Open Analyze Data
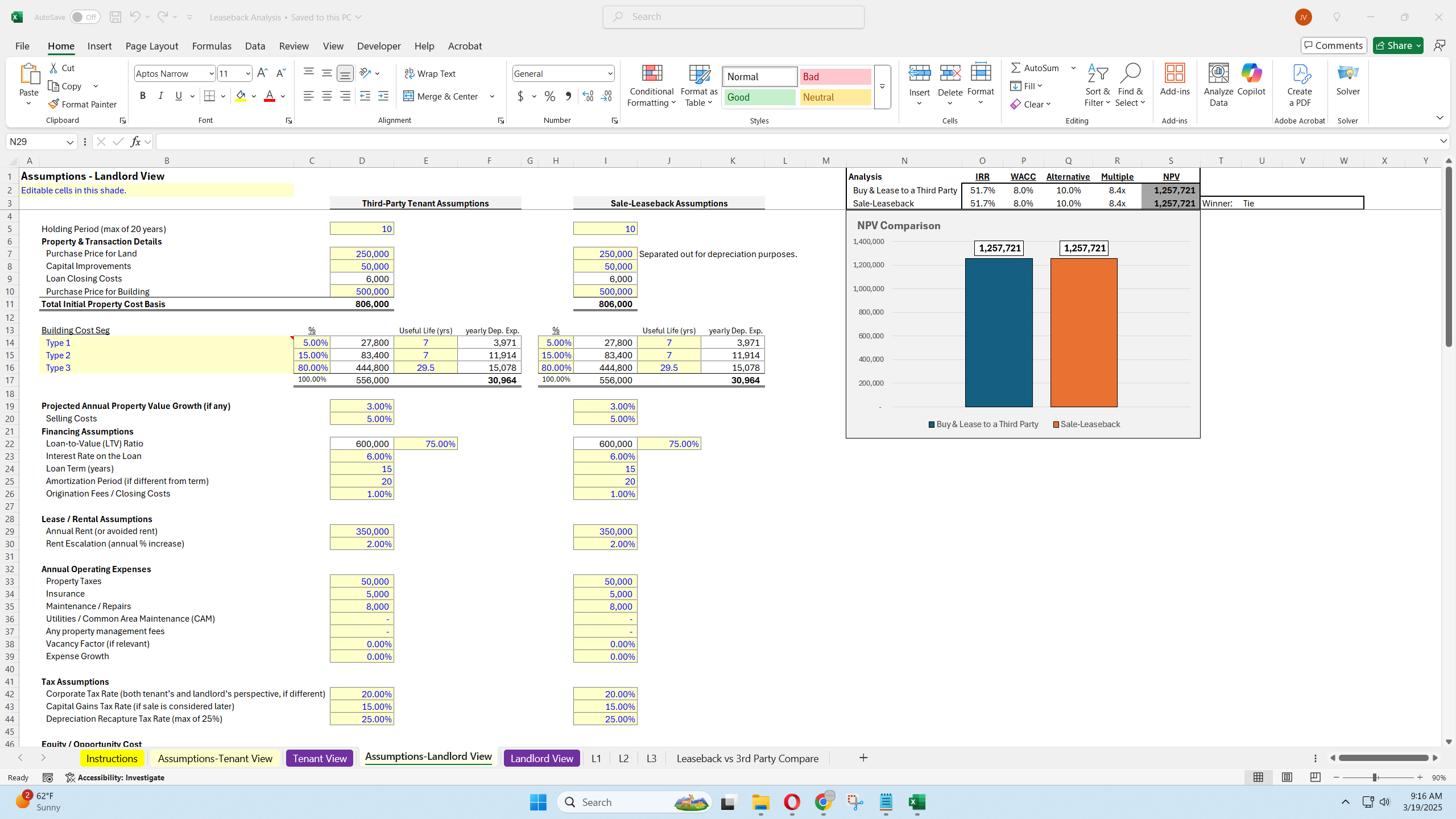The image size is (1456, 819). coord(1218,85)
